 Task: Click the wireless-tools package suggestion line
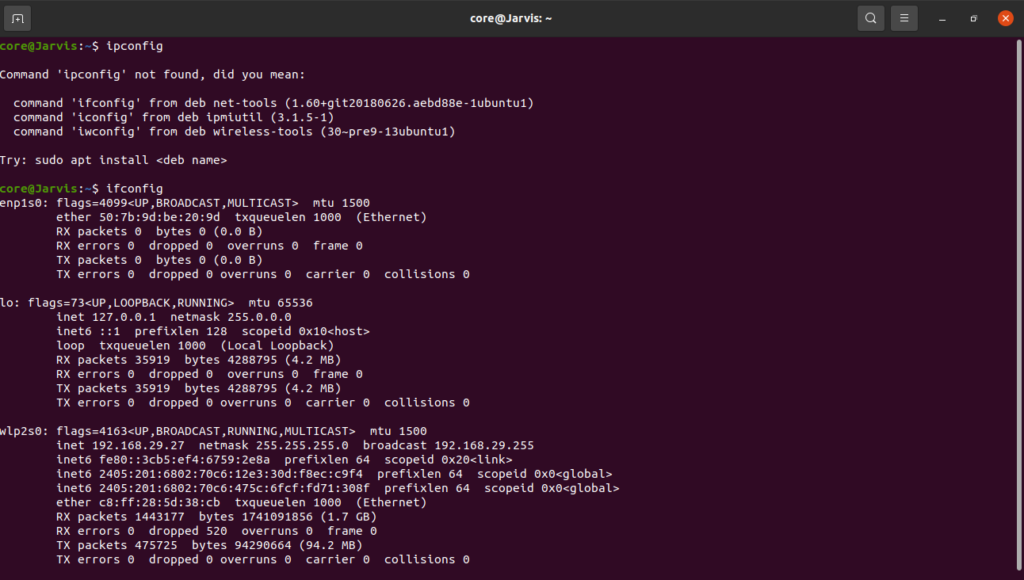pyautogui.click(x=234, y=132)
